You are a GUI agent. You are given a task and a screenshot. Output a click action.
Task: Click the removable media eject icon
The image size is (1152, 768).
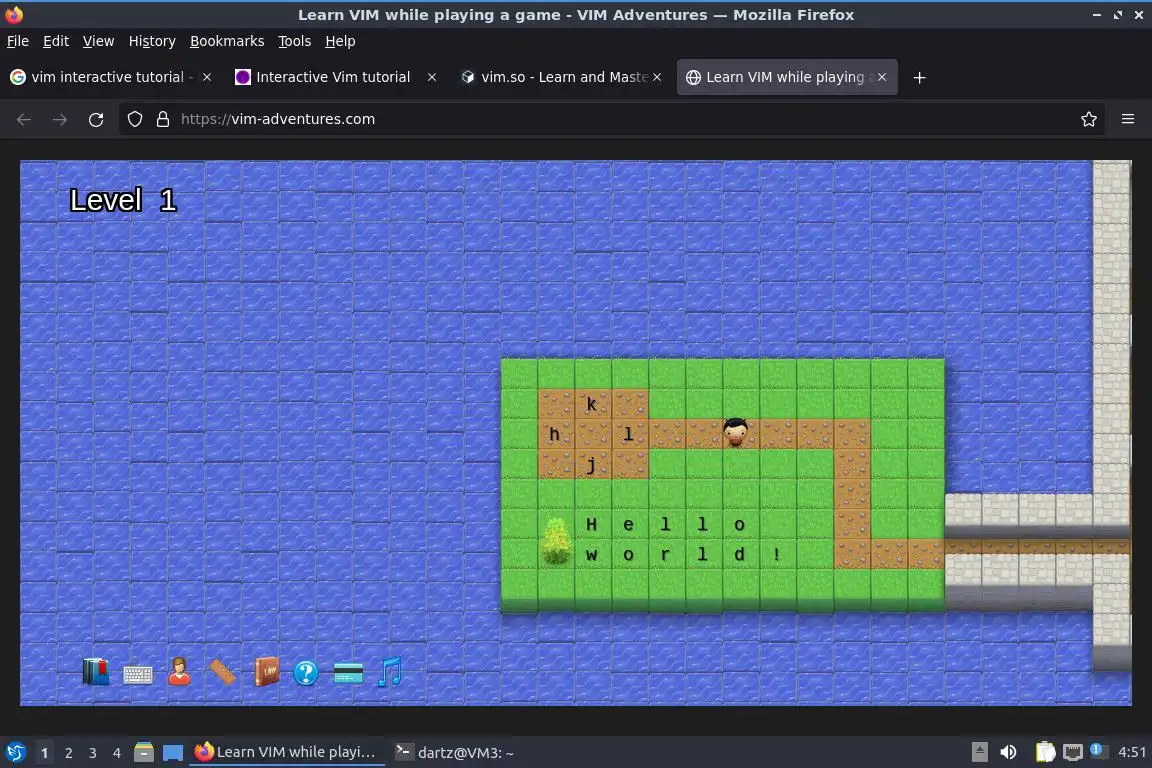(x=979, y=752)
